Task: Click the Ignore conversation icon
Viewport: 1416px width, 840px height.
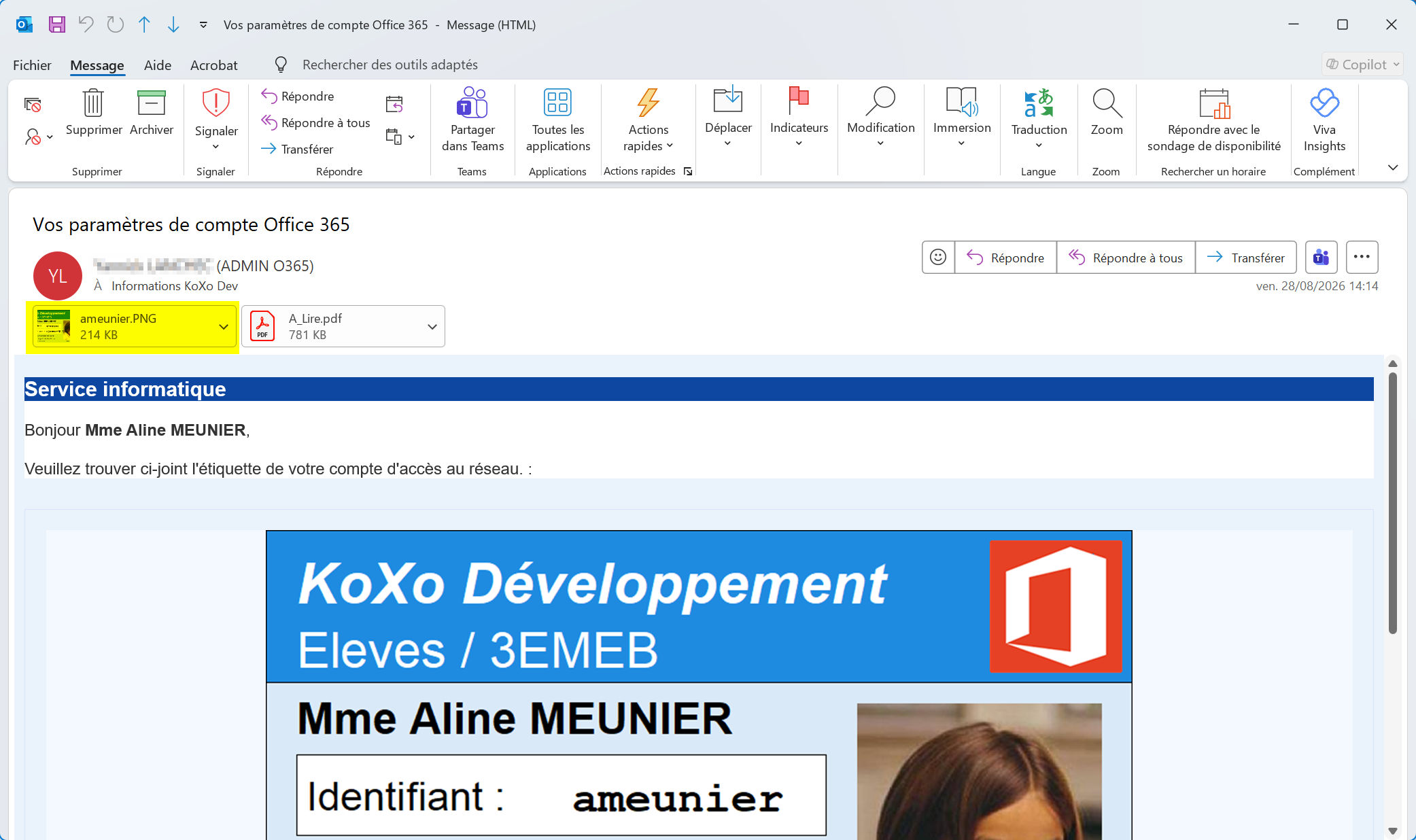Action: (33, 105)
